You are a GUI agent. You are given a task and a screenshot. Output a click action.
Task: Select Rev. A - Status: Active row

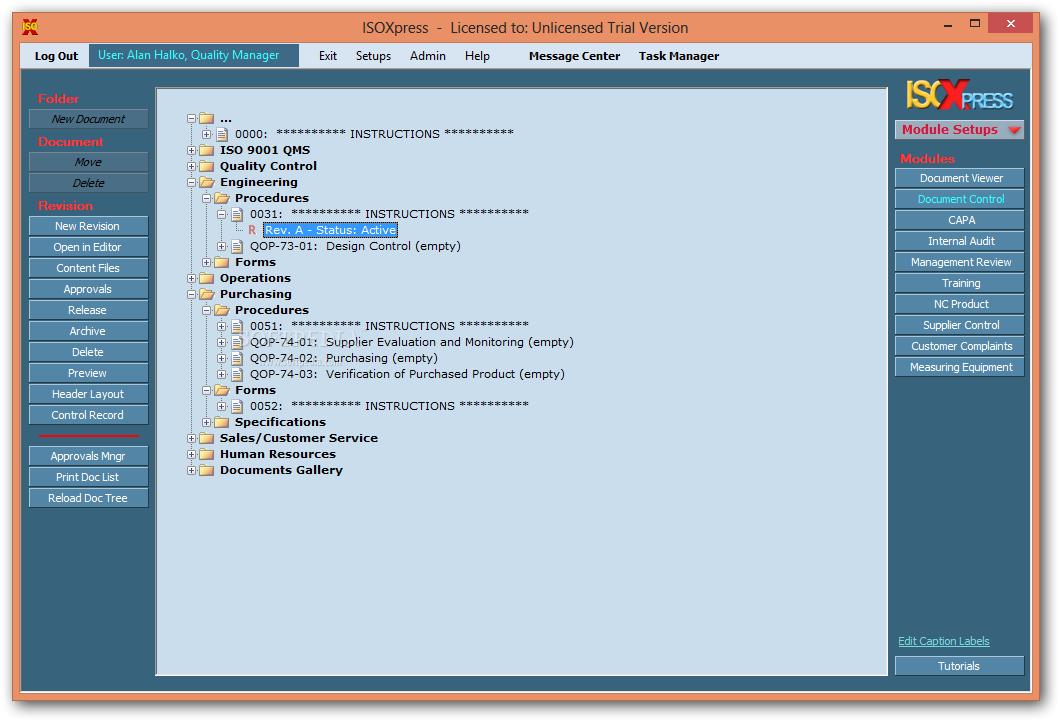point(330,230)
